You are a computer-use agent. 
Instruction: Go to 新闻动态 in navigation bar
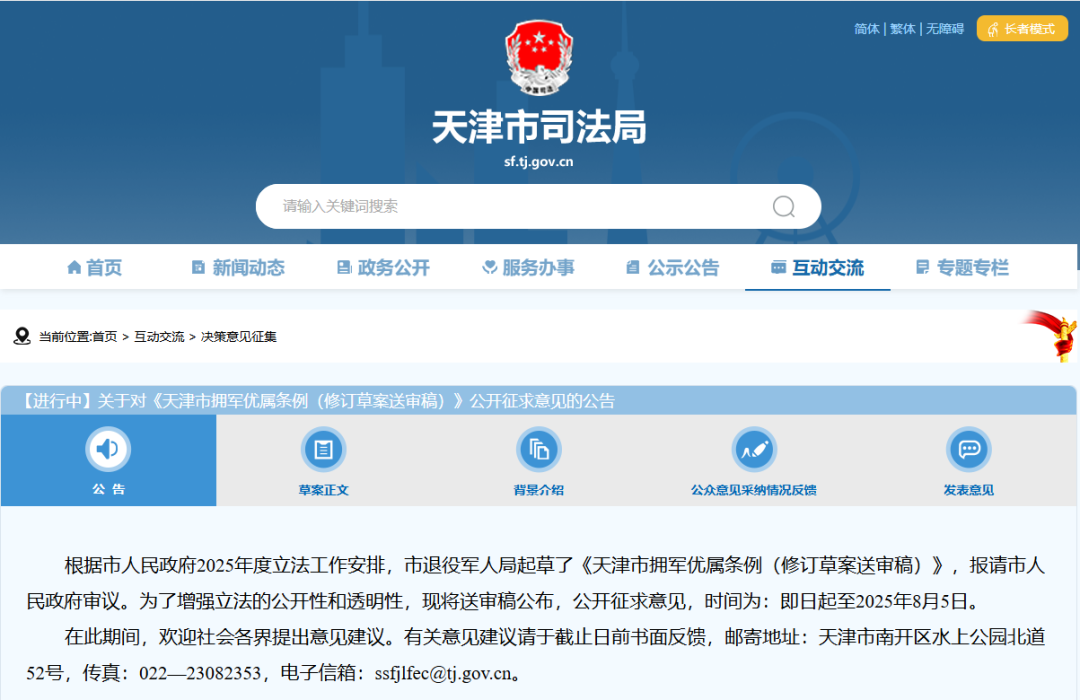coord(238,268)
